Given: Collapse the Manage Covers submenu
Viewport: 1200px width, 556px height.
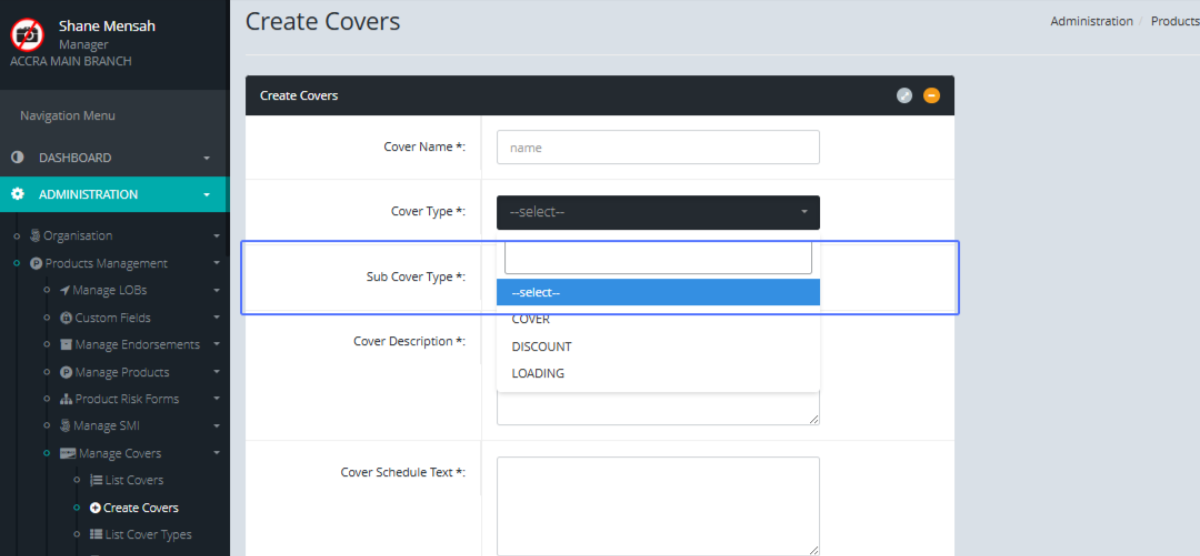Looking at the screenshot, I should click(x=216, y=454).
